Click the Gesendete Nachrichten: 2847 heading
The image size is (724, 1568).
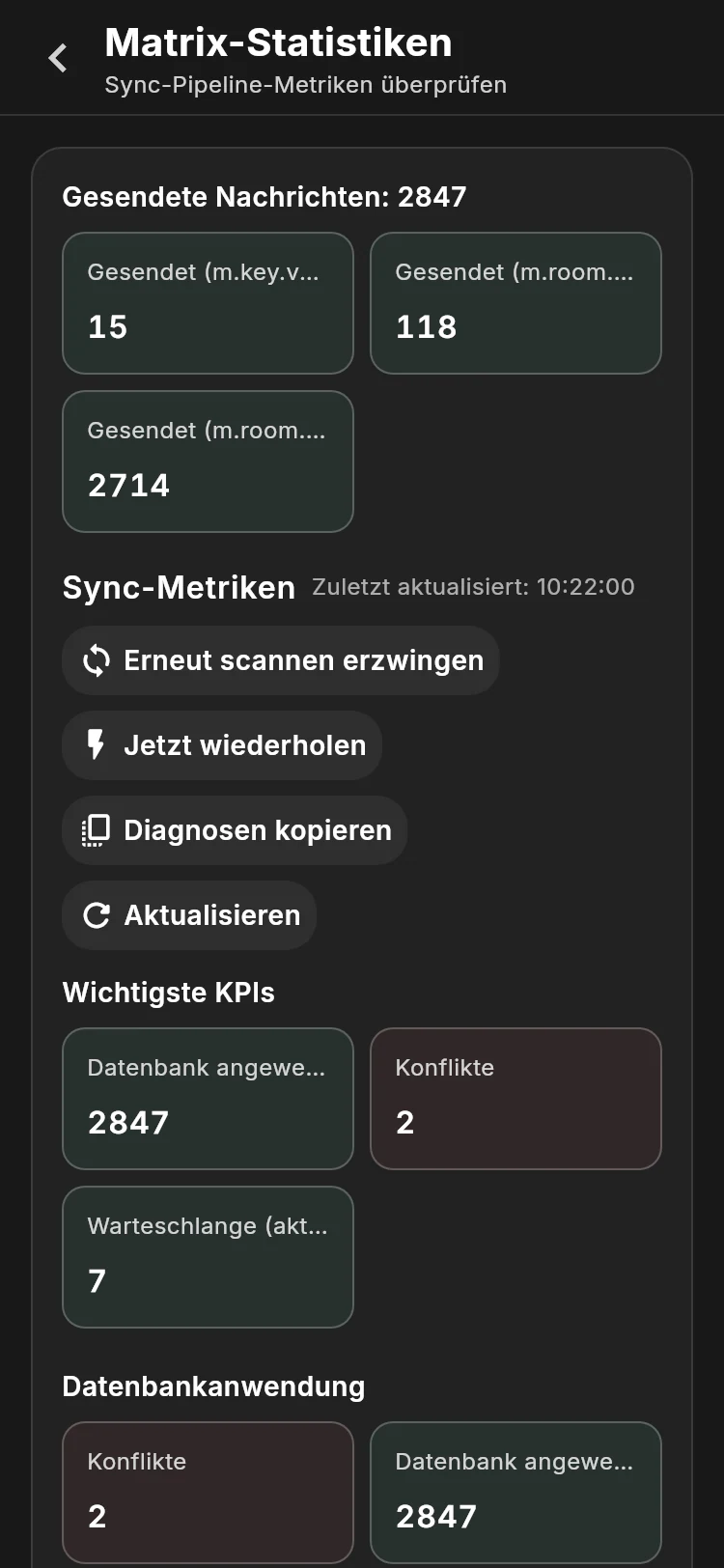coord(265,197)
